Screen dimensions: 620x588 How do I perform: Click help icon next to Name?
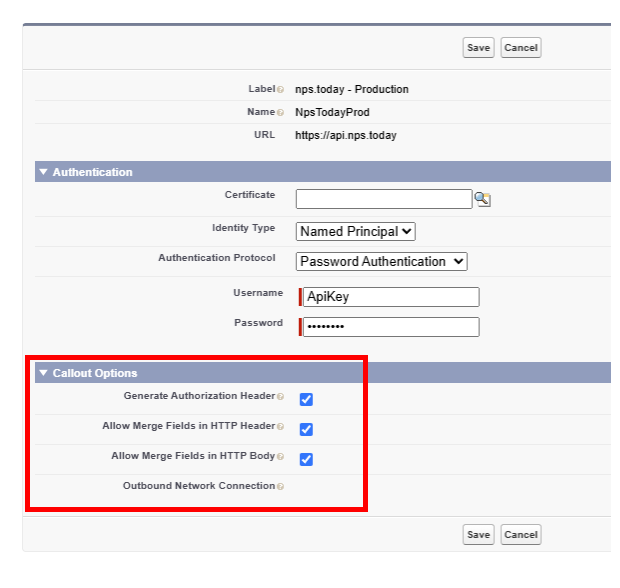pos(280,113)
